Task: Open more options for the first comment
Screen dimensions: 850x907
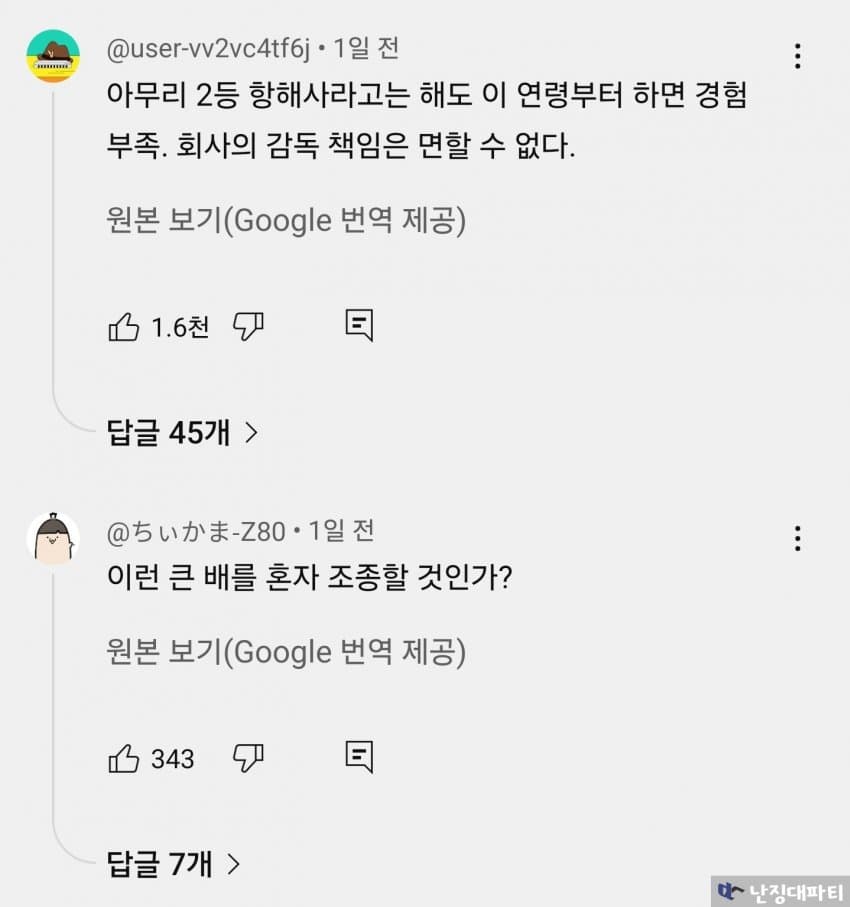Action: tap(797, 55)
